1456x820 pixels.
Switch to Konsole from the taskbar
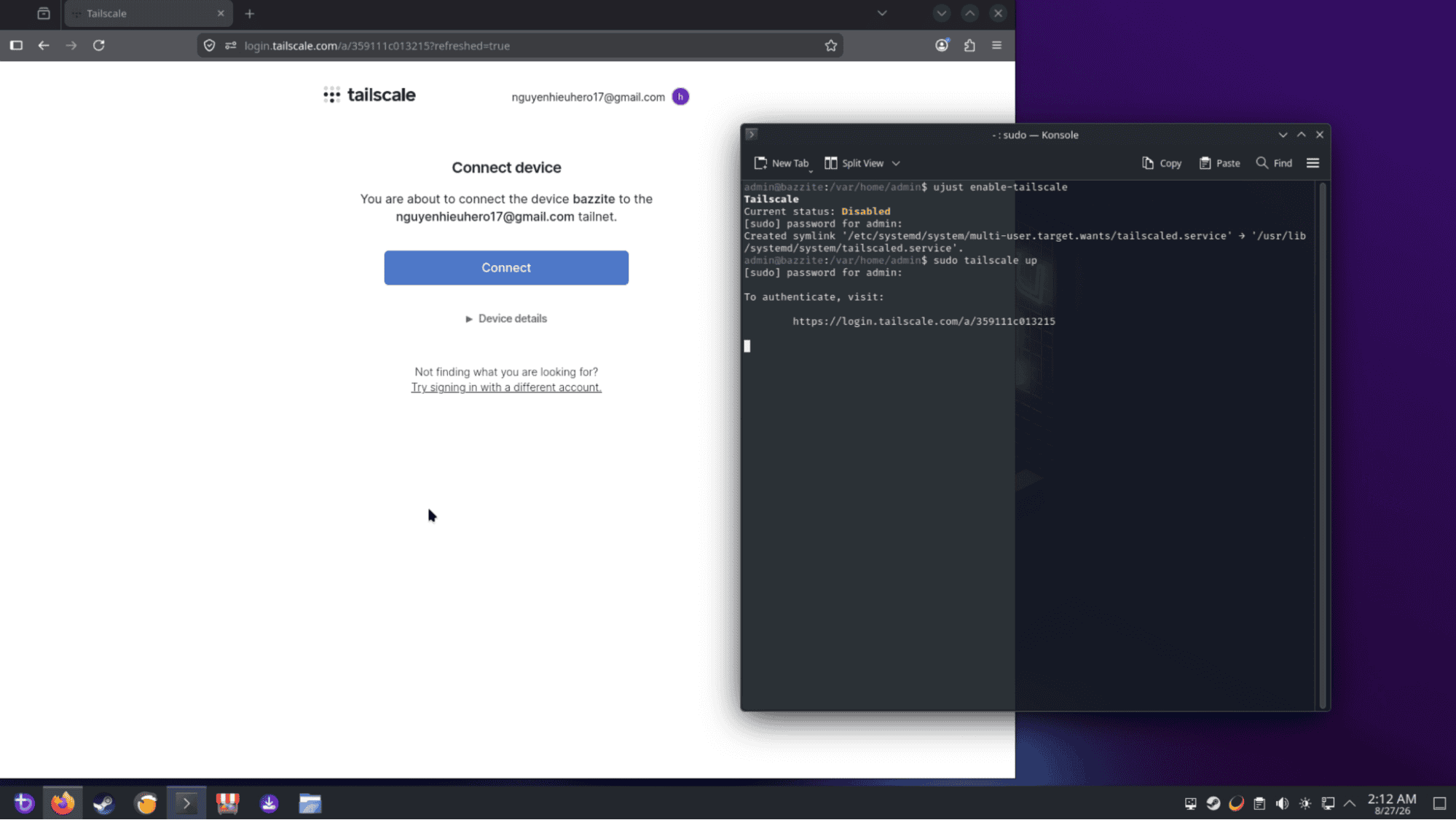pyautogui.click(x=186, y=803)
